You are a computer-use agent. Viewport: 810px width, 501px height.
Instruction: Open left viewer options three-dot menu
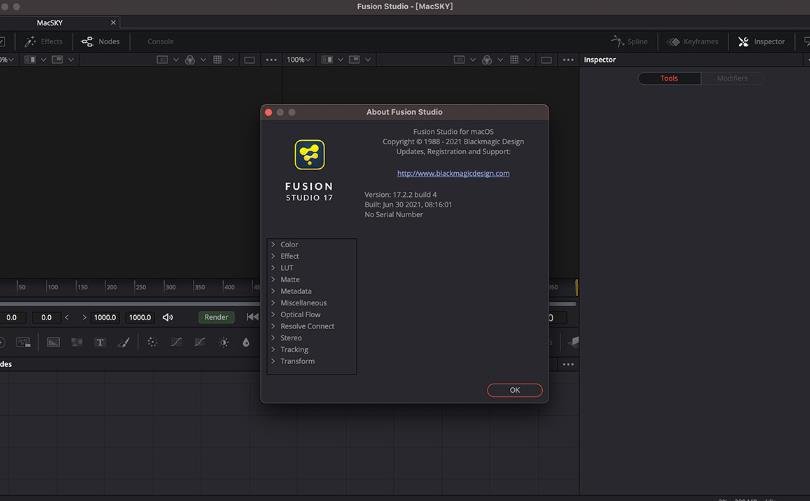(271, 60)
